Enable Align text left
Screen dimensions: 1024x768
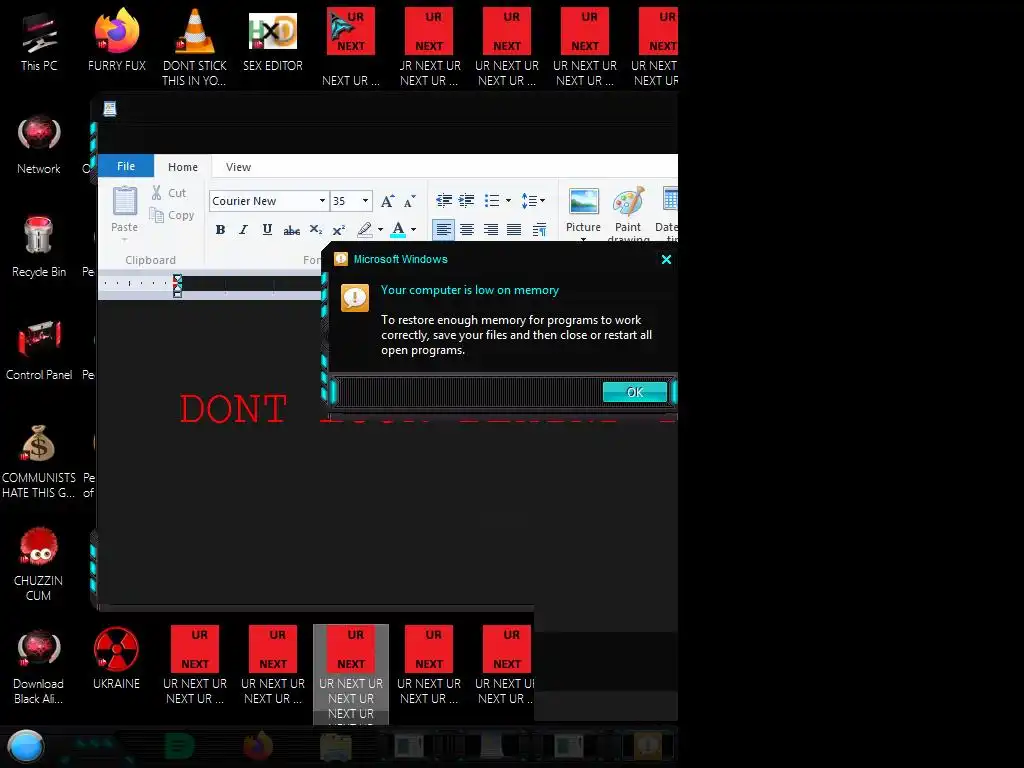443,229
